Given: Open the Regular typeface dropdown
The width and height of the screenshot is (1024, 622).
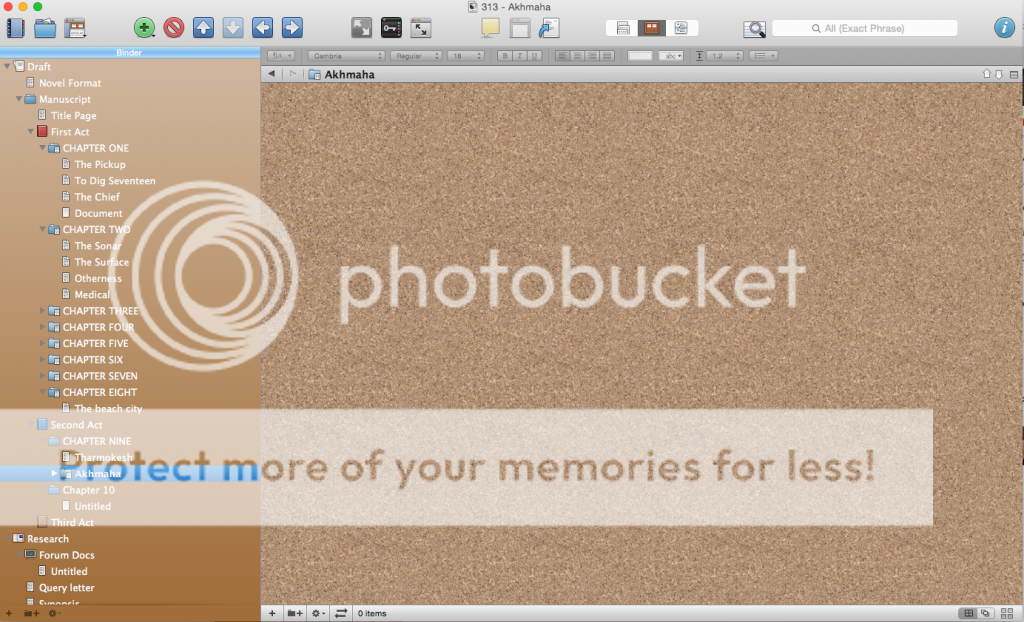Looking at the screenshot, I should tap(416, 56).
